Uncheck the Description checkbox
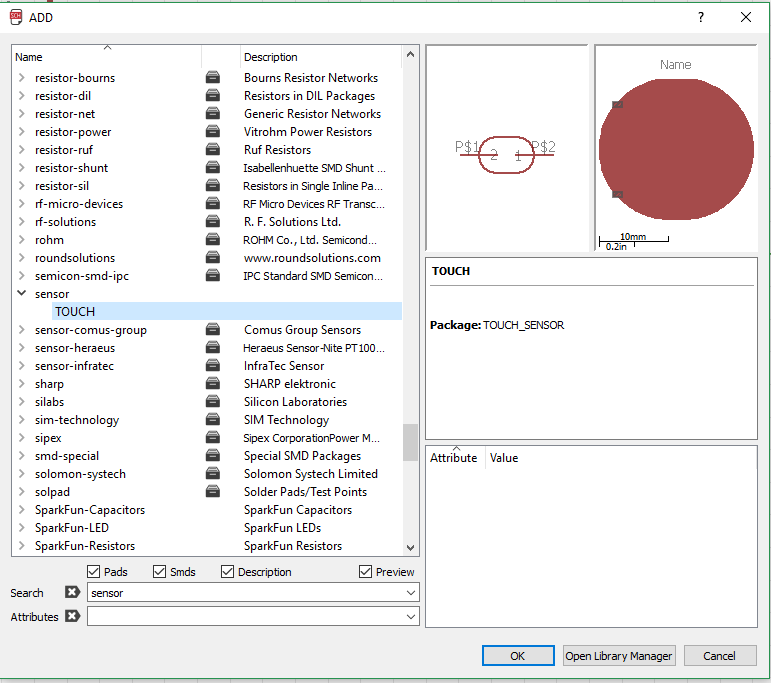The width and height of the screenshot is (771, 683). [227, 572]
